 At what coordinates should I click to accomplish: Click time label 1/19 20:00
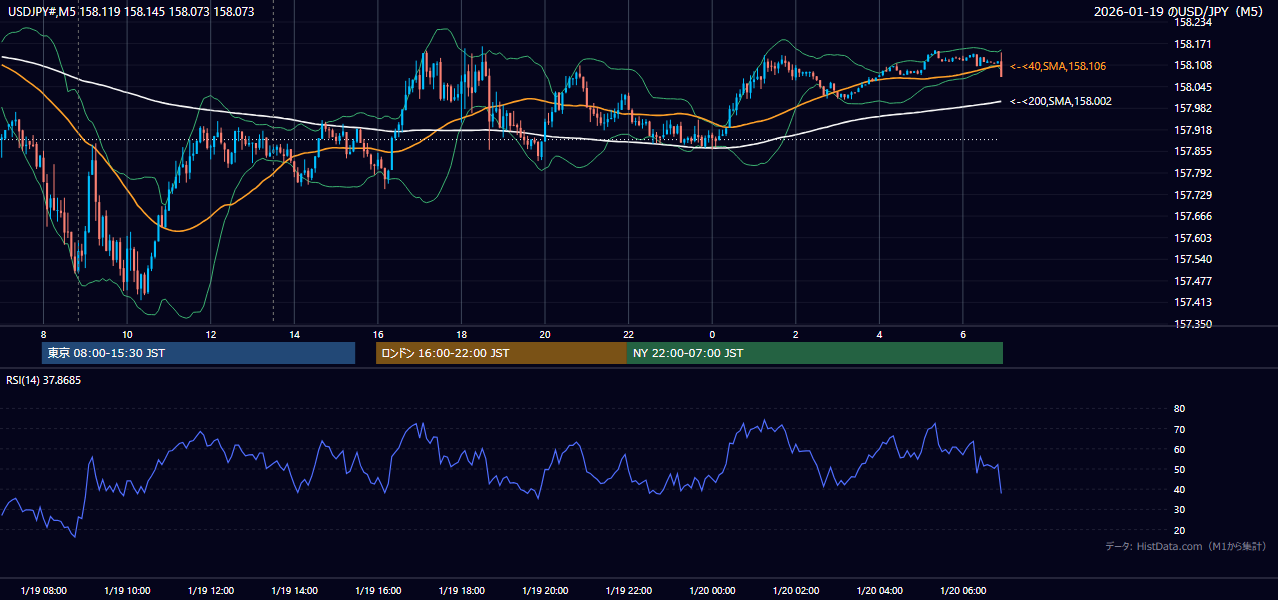545,591
